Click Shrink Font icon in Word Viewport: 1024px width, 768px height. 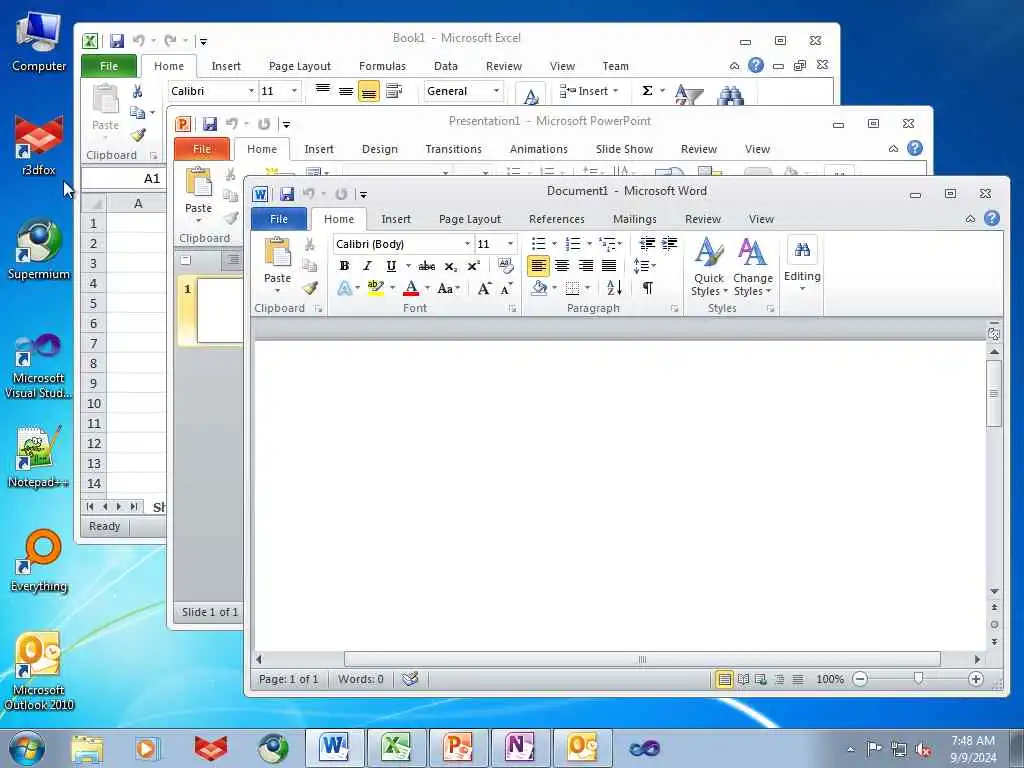[x=506, y=288]
